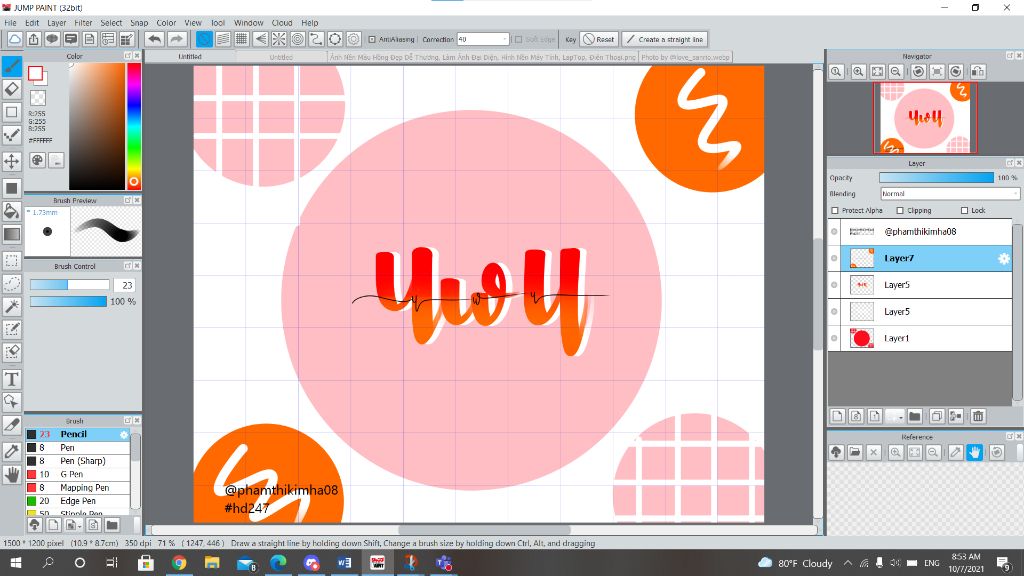The image size is (1024, 576).
Task: Open the color palette icon in the Color panel
Action: coord(38,160)
